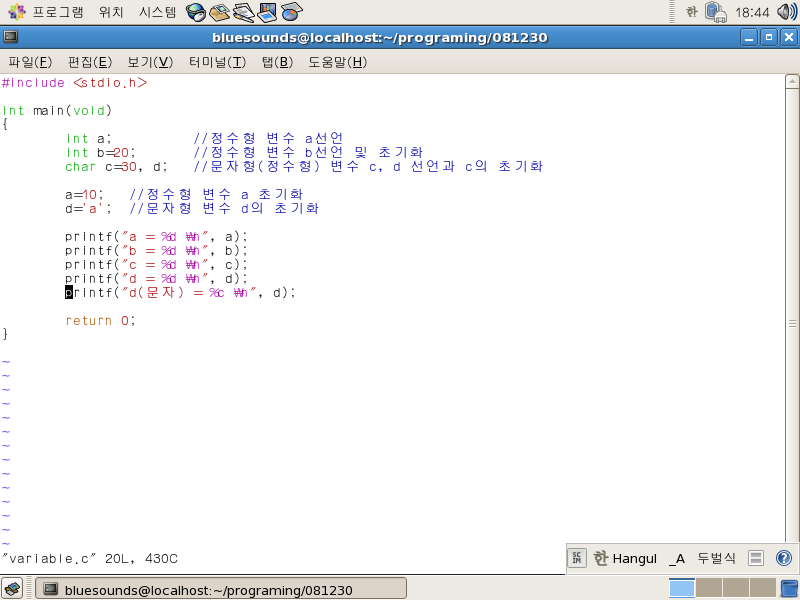Click the d='a'; assignment
Image resolution: width=800 pixels, height=600 pixels.
(x=89, y=209)
